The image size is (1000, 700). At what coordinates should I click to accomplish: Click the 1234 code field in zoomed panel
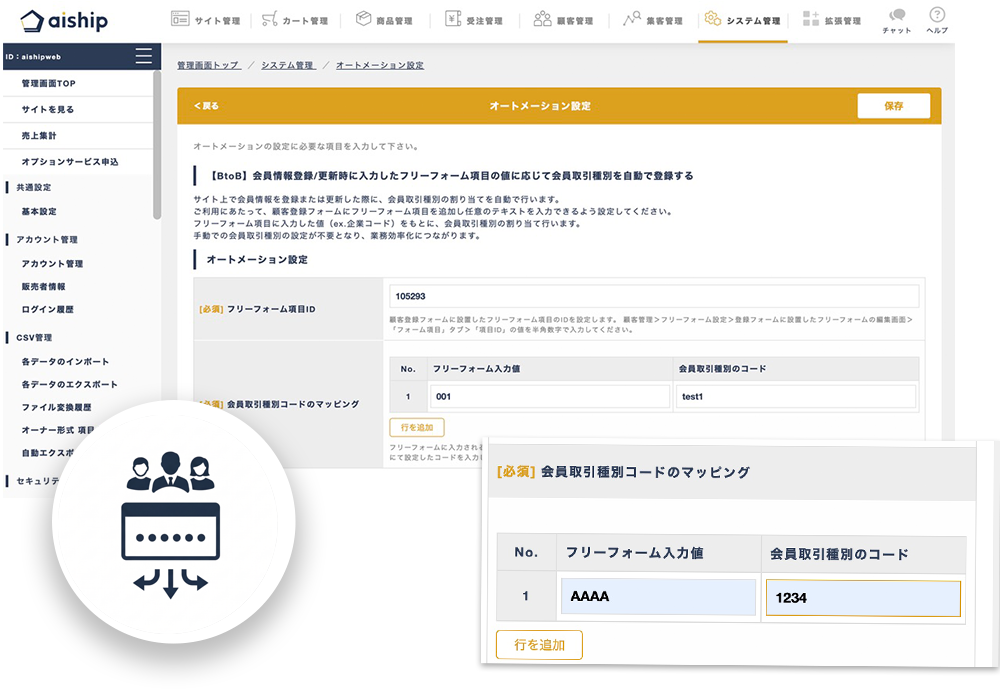coord(863,598)
